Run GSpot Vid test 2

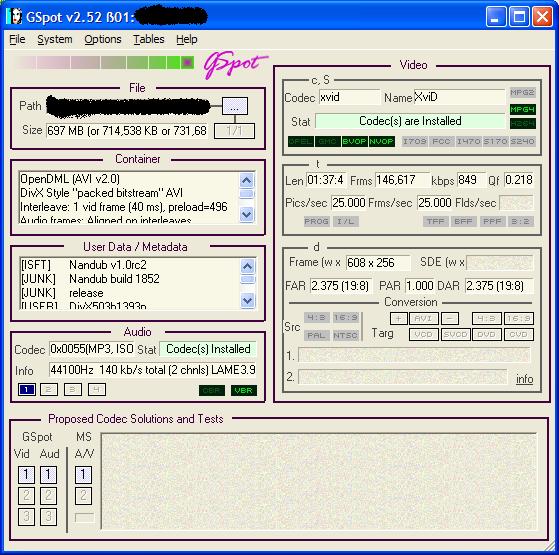tap(26, 496)
